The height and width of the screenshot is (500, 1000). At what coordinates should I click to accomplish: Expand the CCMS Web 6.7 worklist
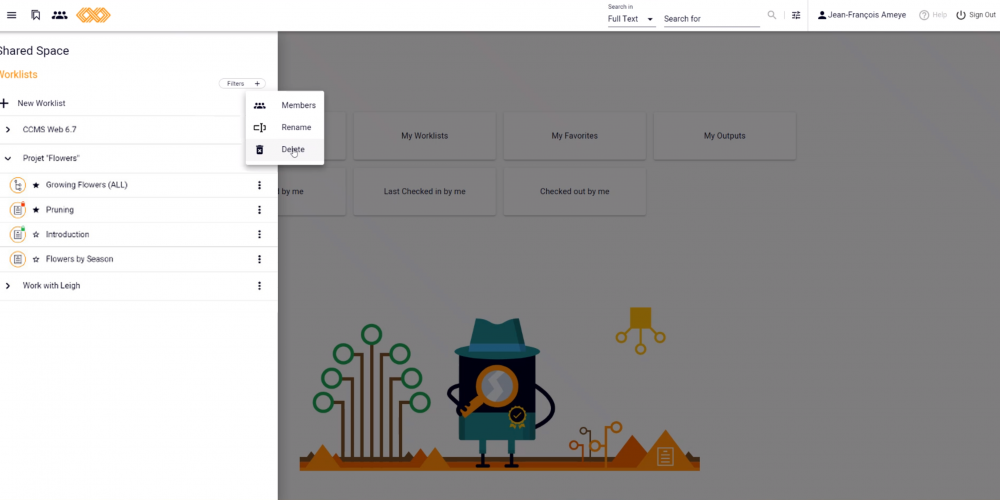(x=8, y=129)
